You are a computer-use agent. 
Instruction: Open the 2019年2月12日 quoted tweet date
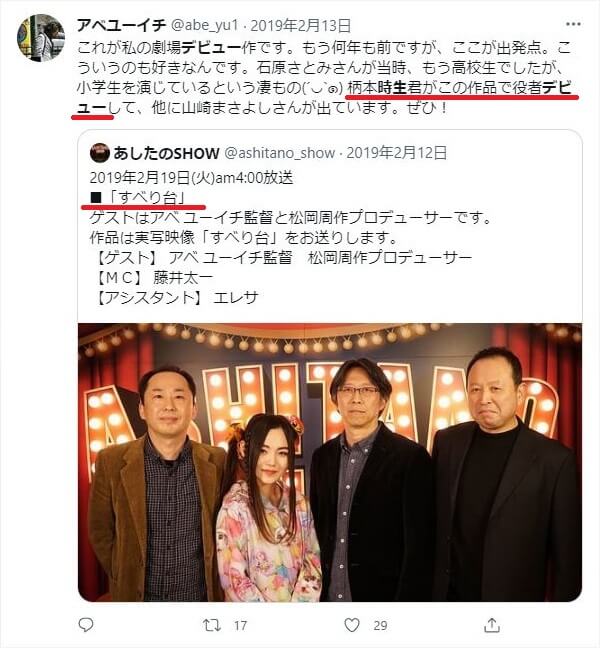click(x=396, y=153)
